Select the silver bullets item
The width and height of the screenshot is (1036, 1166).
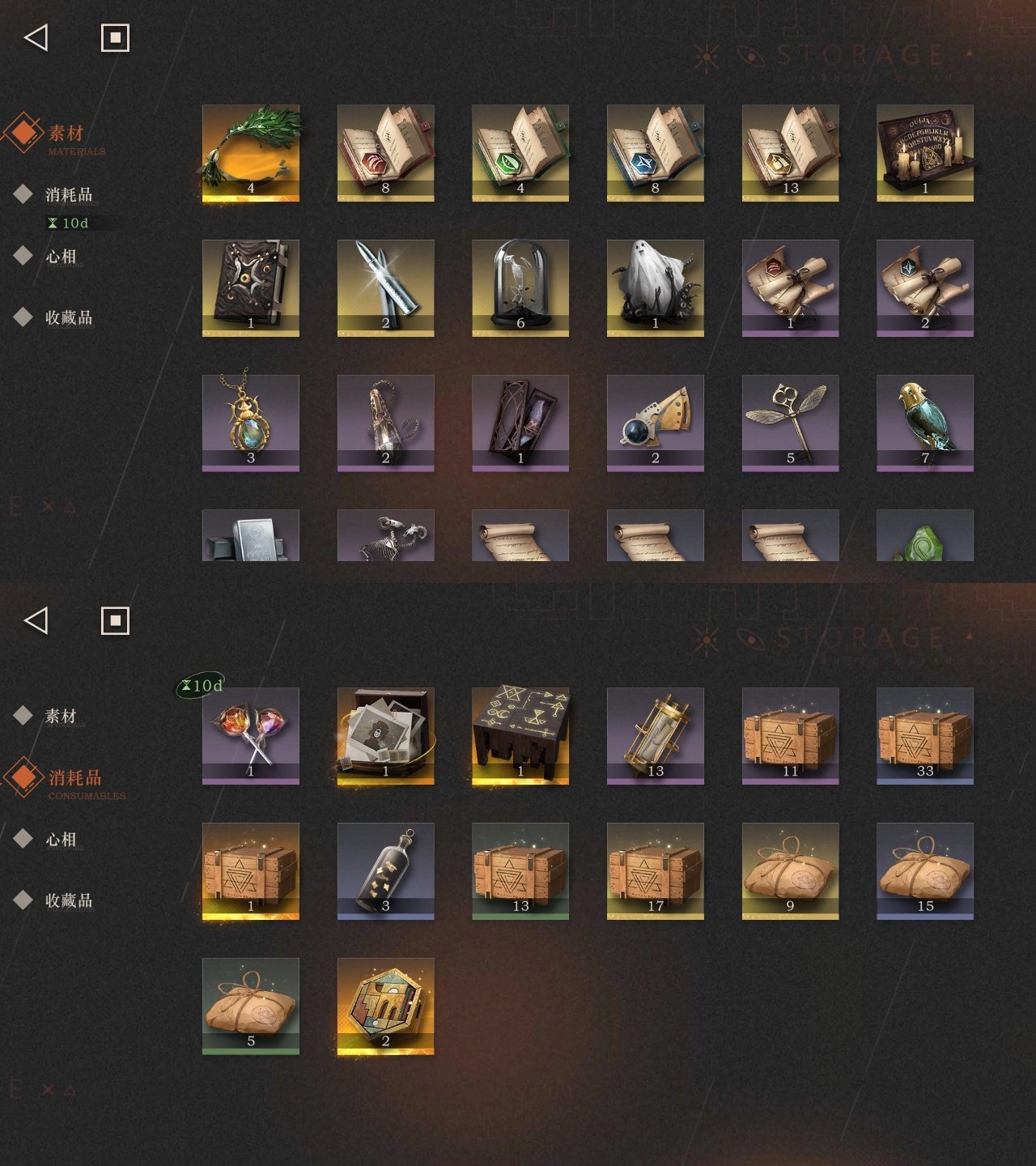click(x=386, y=288)
